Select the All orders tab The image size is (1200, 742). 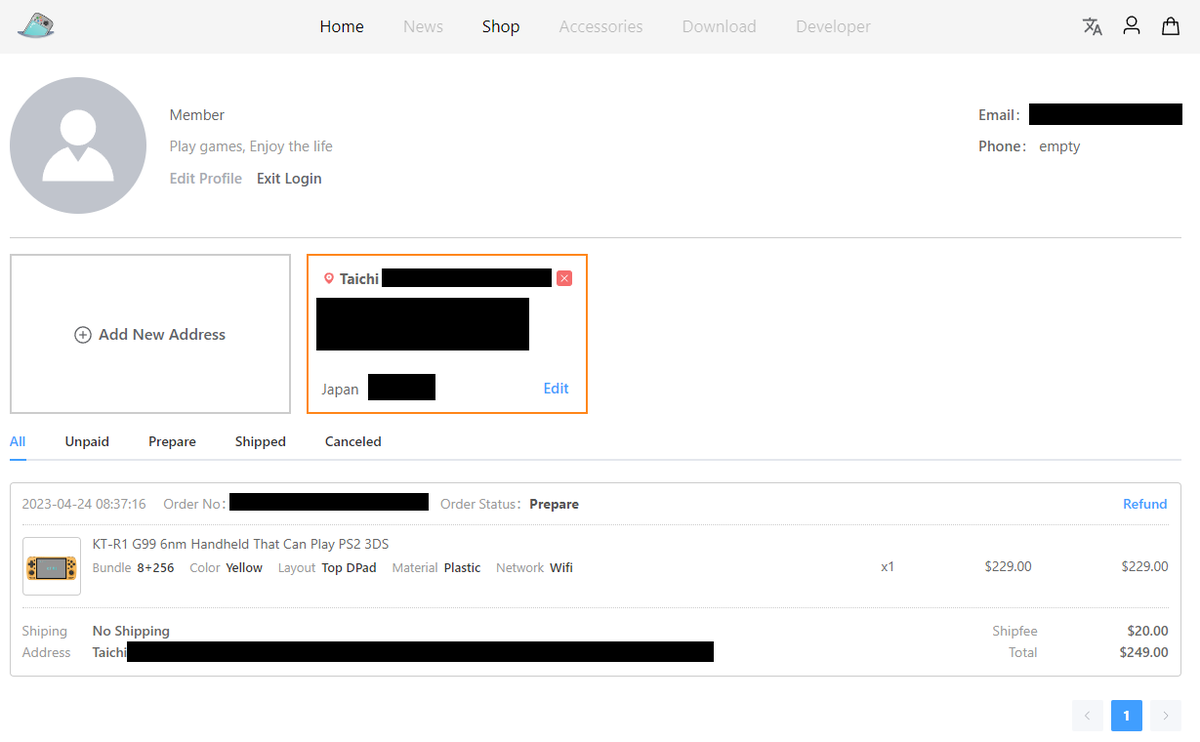[x=18, y=442]
